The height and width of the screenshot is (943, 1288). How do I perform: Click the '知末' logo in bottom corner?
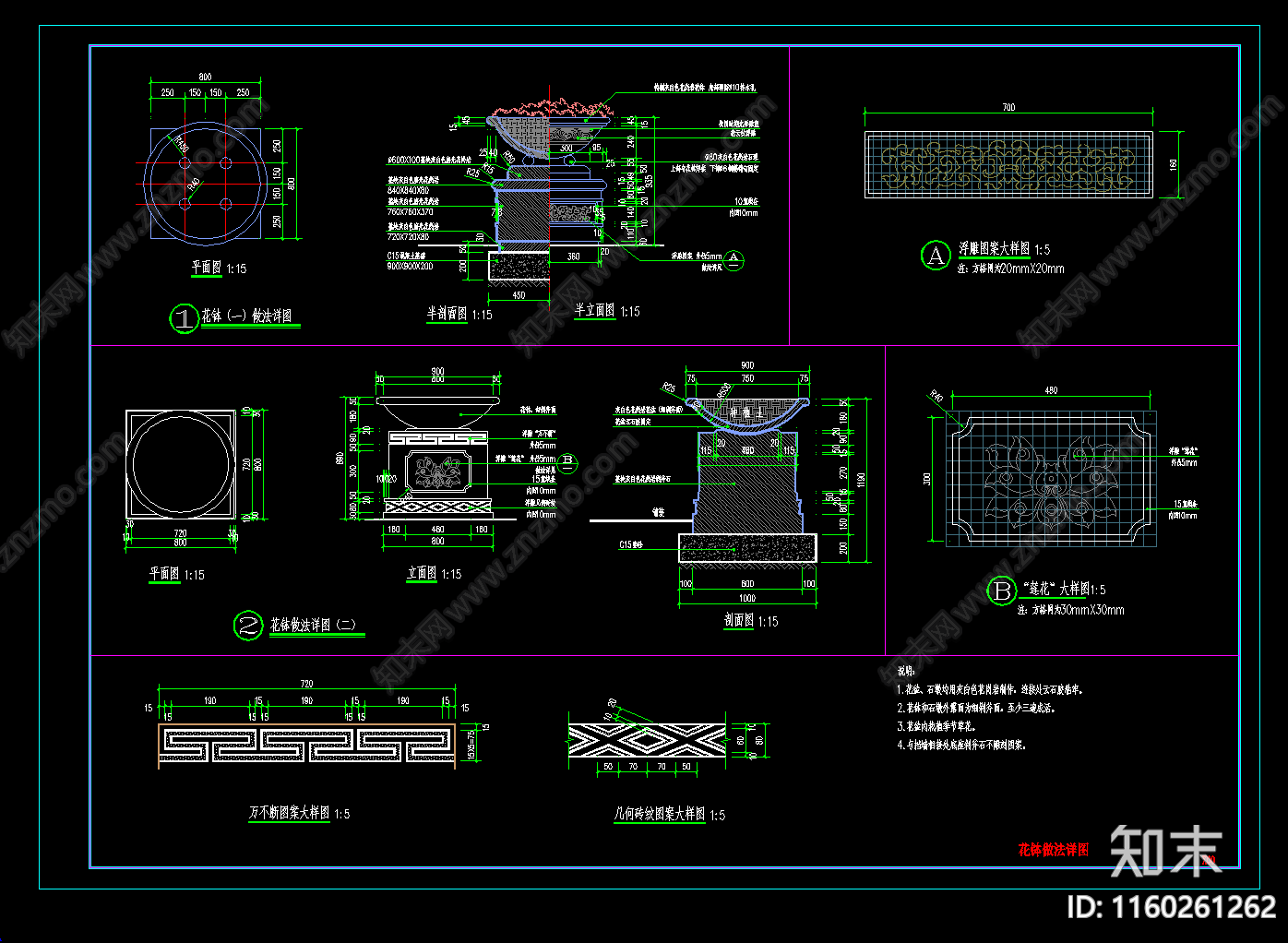1165,851
